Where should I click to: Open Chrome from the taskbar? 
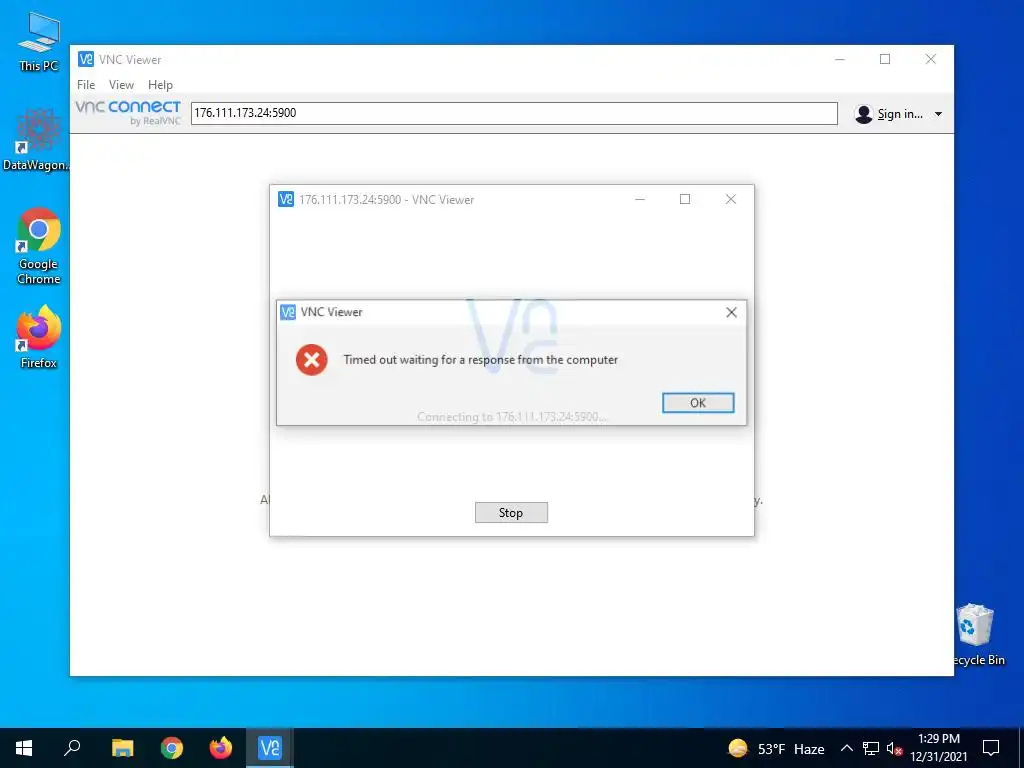pos(172,748)
